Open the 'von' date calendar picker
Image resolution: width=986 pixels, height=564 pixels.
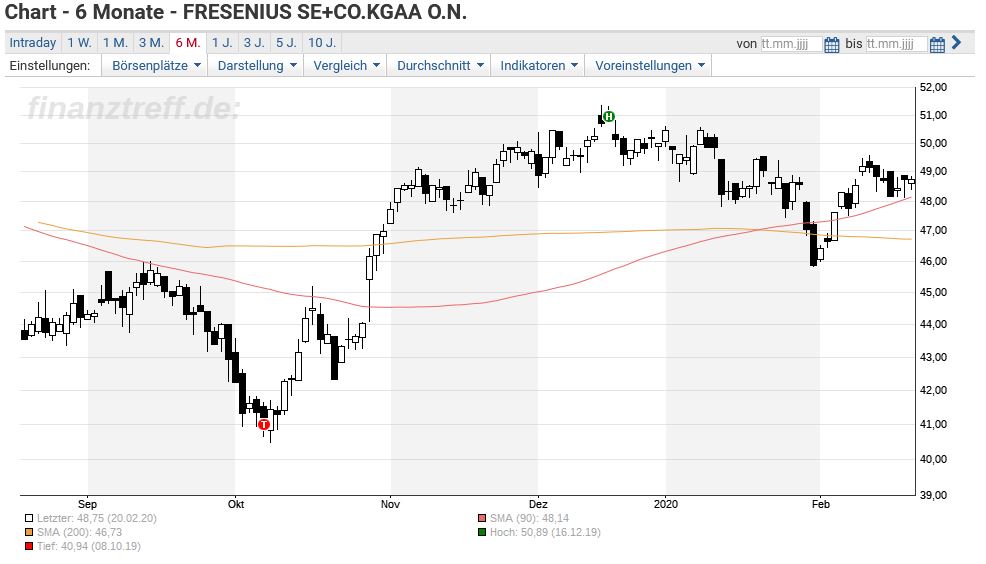coord(831,44)
